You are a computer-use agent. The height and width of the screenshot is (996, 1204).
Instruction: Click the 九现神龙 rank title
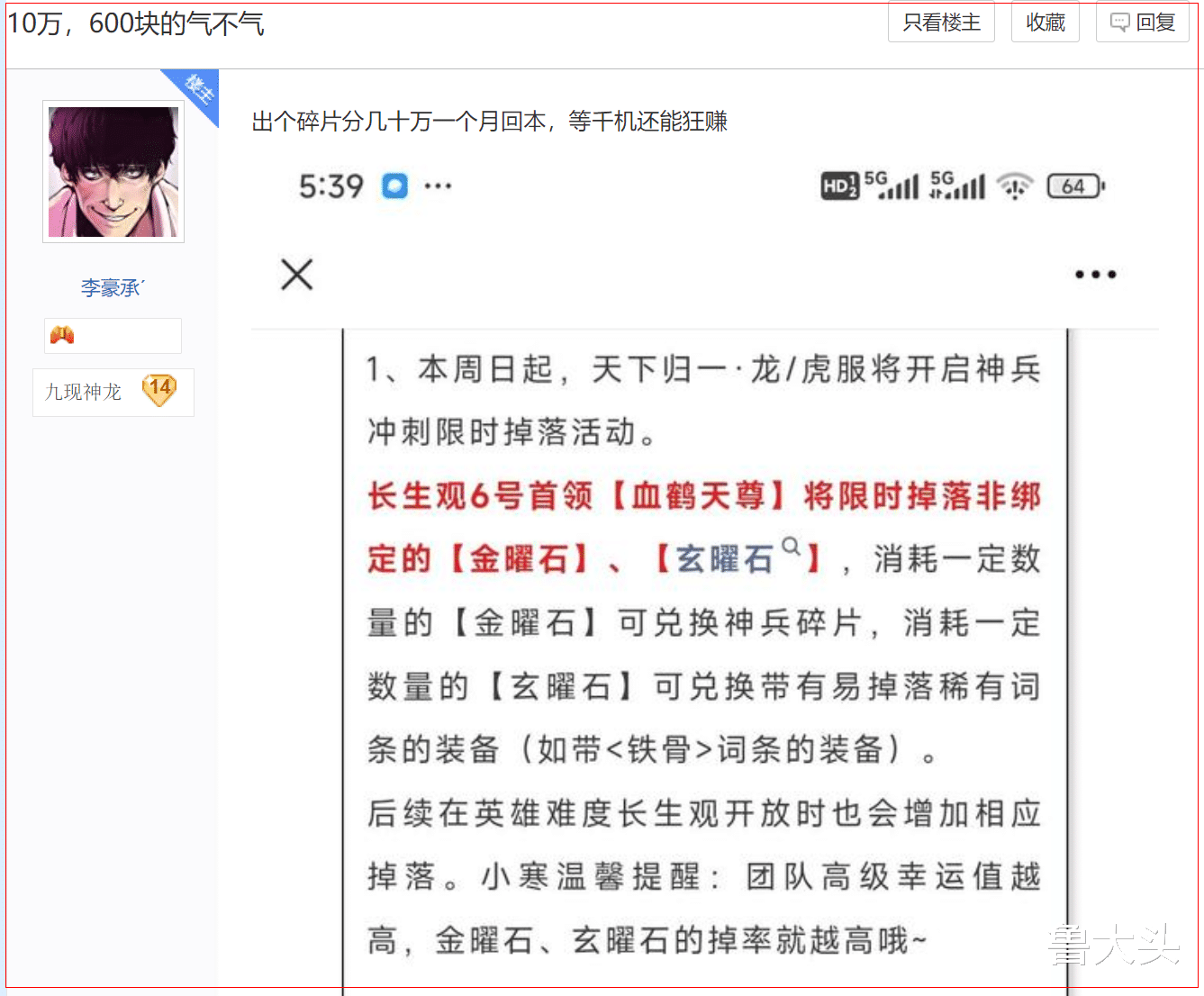pyautogui.click(x=83, y=392)
